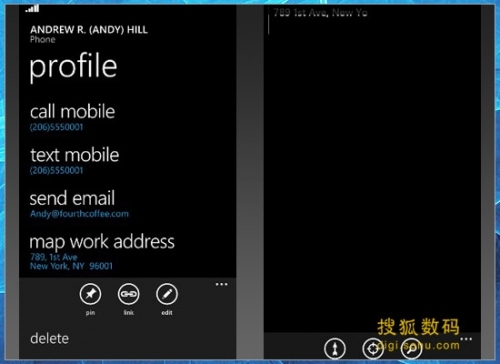Image resolution: width=500 pixels, height=364 pixels.
Task: Open map work address
Action: coord(102,242)
